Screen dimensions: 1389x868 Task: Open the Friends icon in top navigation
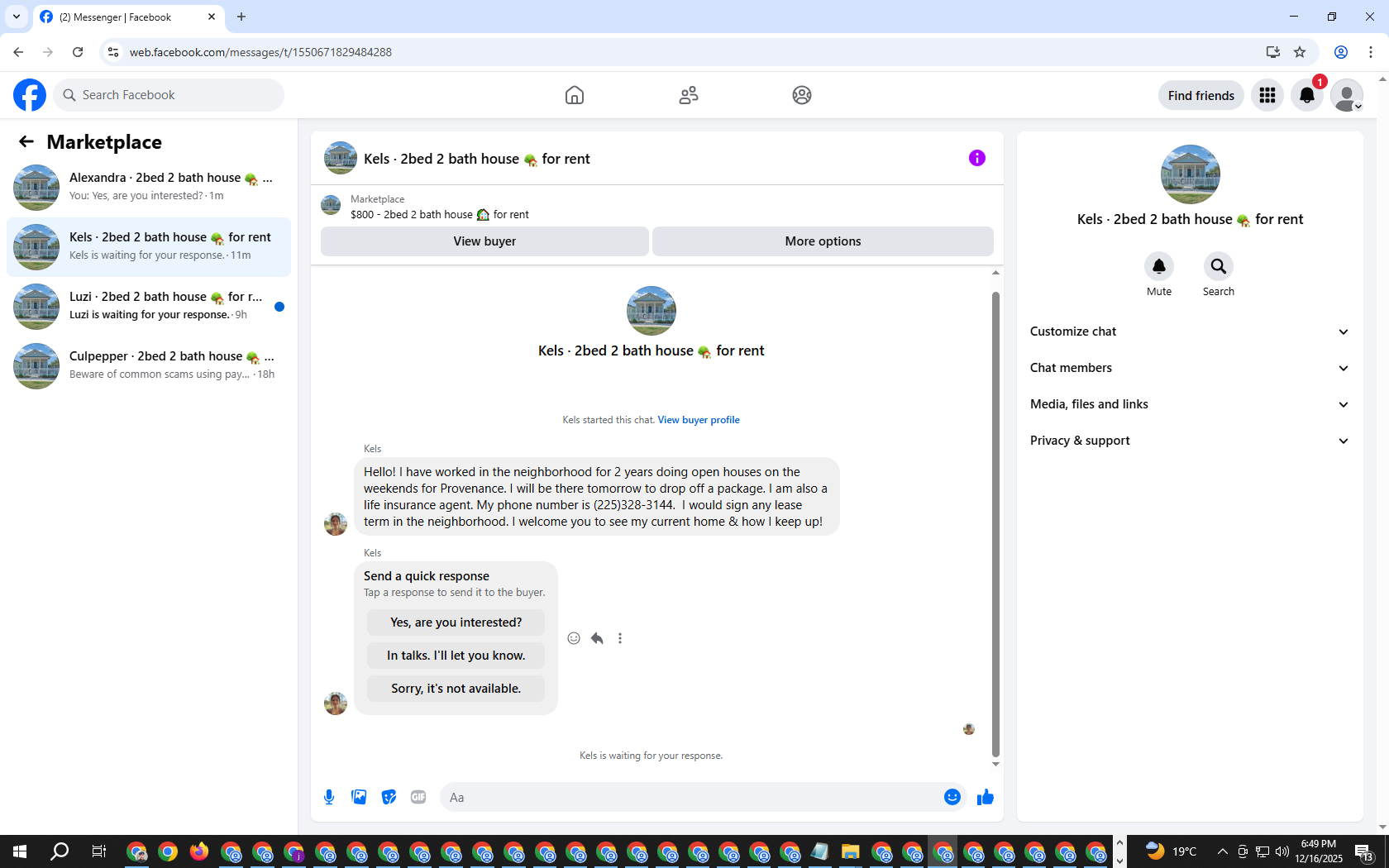[689, 95]
